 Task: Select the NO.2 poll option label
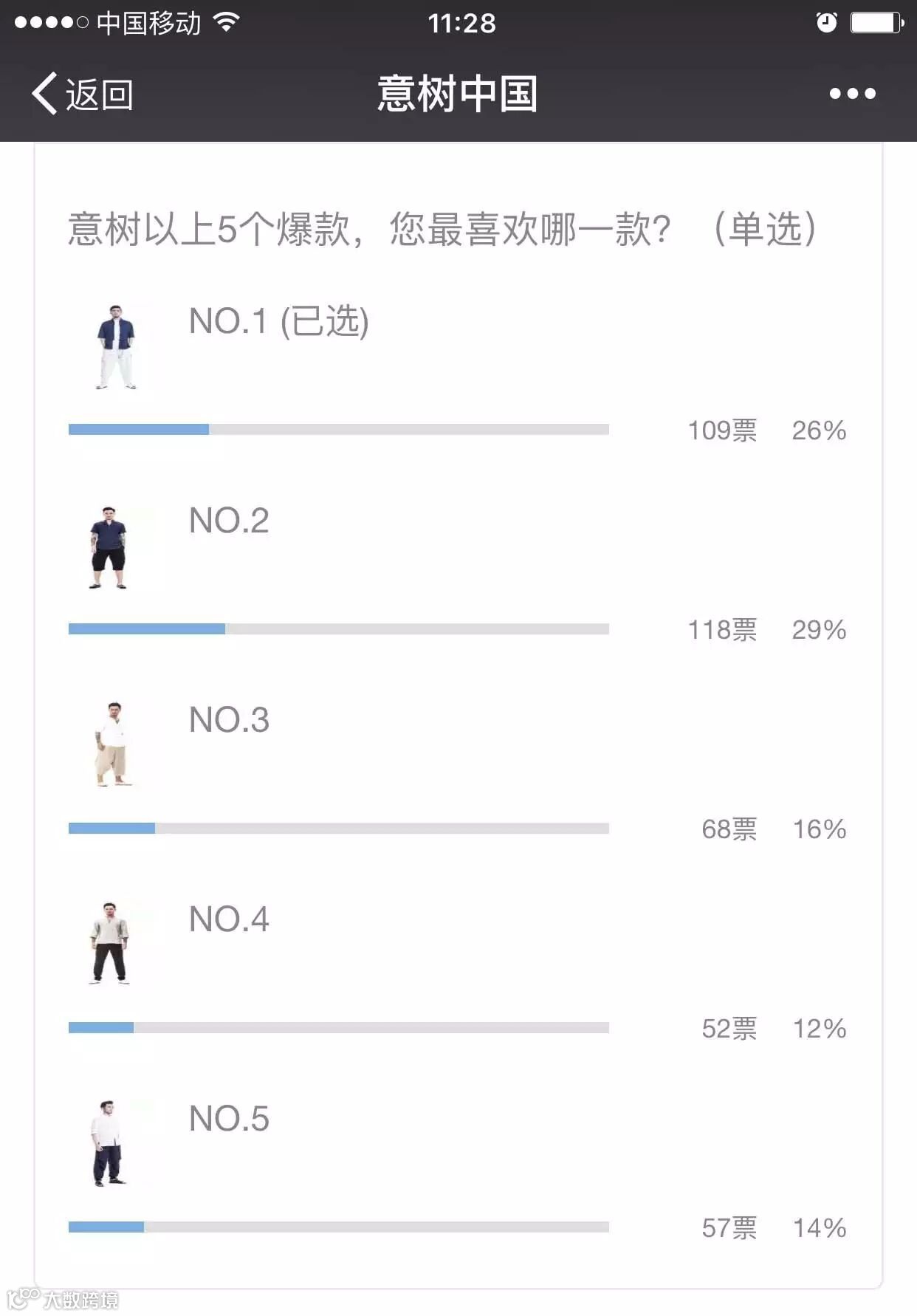tap(229, 521)
